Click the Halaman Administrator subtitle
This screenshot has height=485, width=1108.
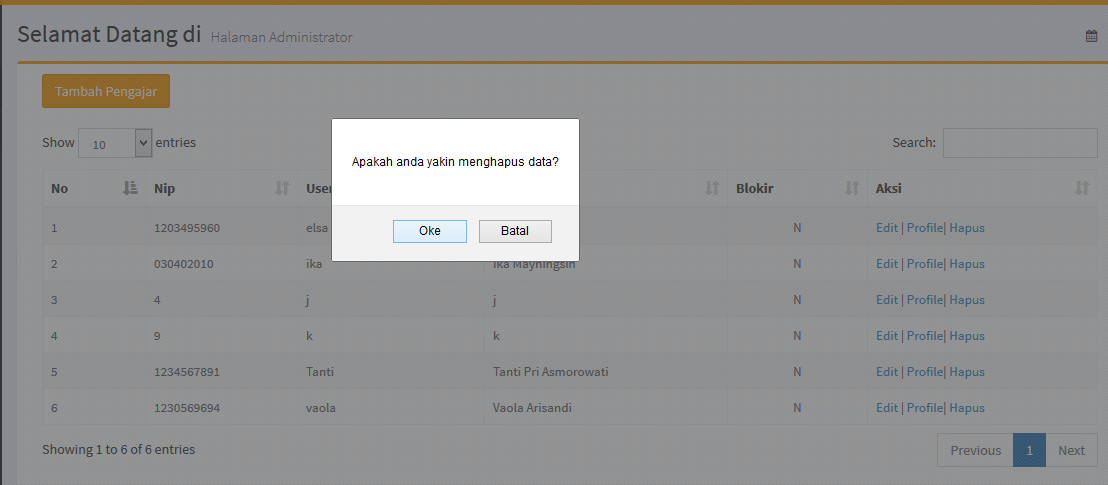coord(281,37)
